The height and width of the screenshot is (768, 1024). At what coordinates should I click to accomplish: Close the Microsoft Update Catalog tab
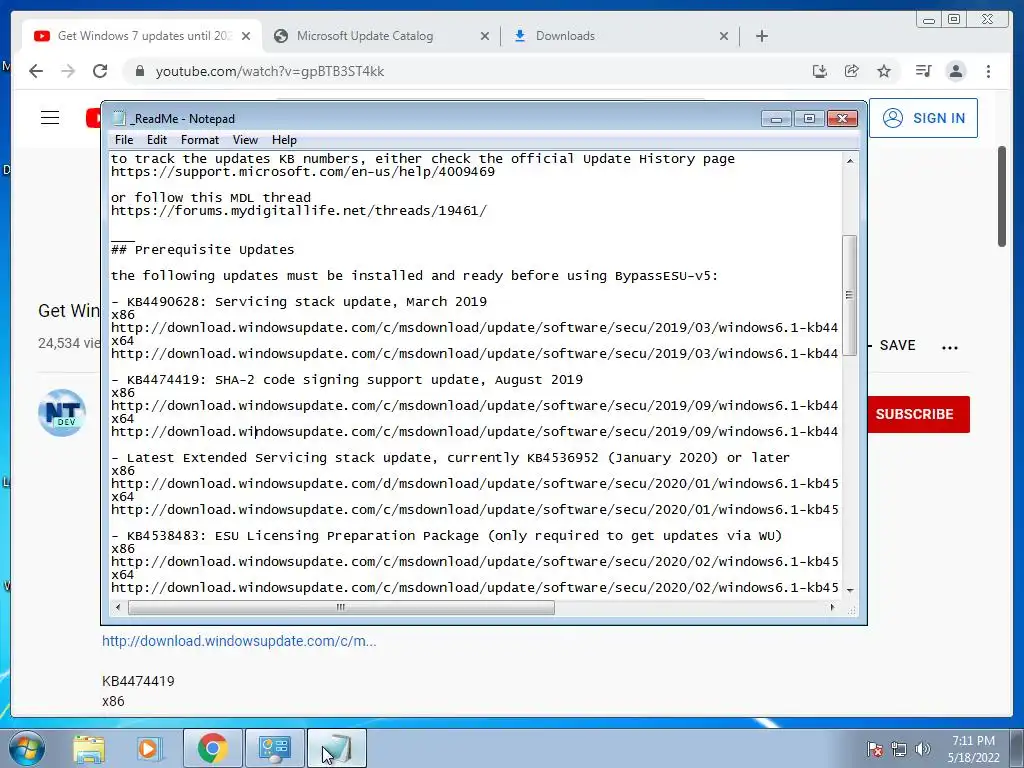(x=485, y=36)
